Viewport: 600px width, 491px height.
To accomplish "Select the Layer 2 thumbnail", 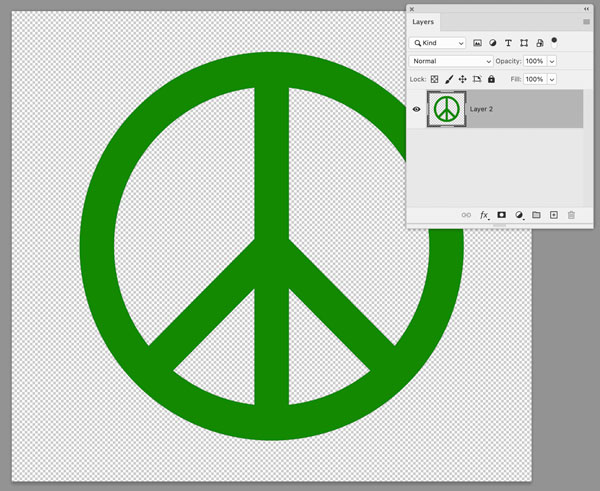I will [x=447, y=109].
